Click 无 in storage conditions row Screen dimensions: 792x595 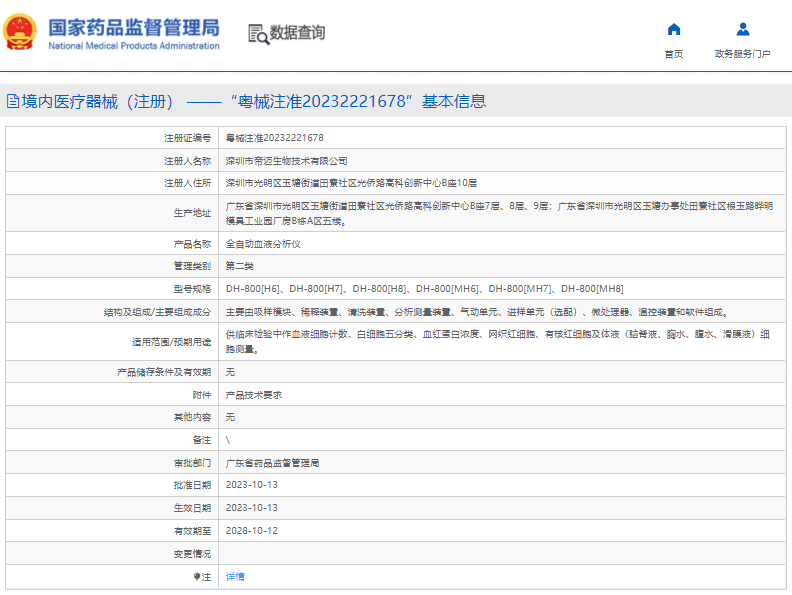230,372
